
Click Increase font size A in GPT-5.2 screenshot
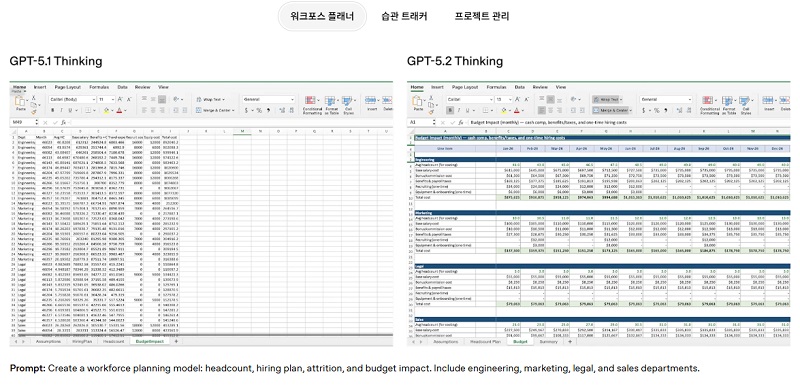[x=517, y=99]
